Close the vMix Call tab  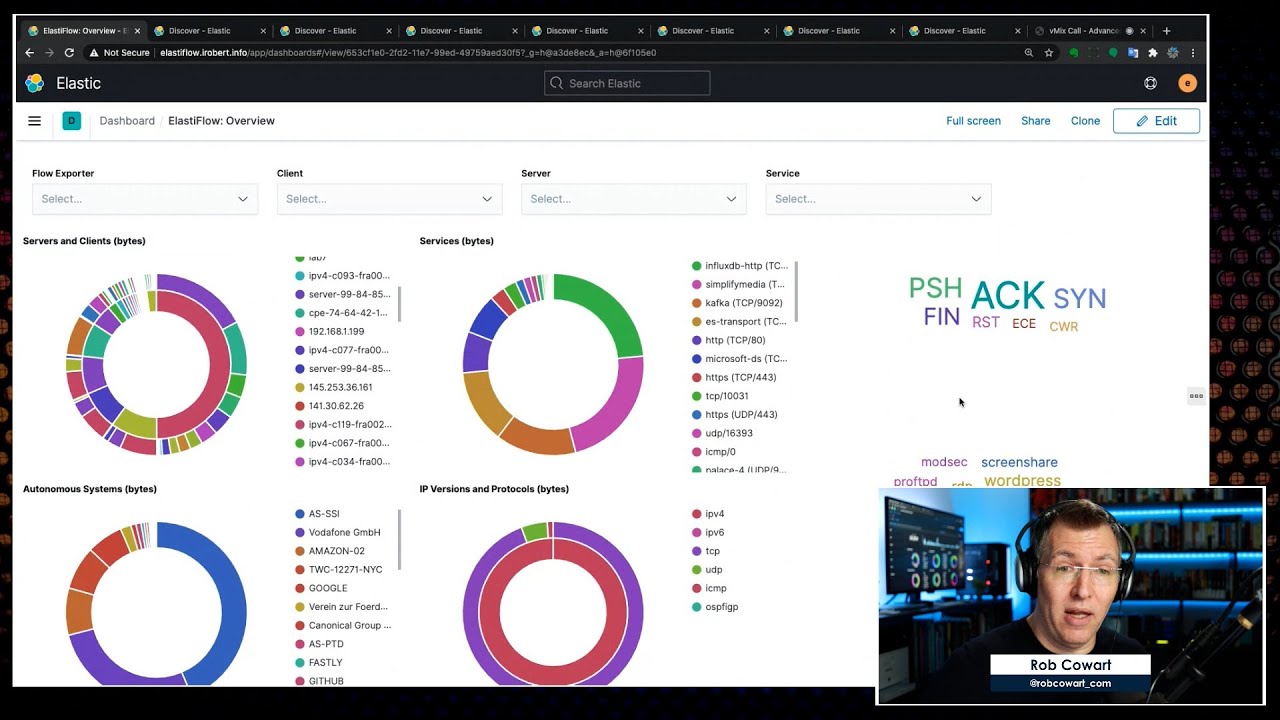[1143, 31]
